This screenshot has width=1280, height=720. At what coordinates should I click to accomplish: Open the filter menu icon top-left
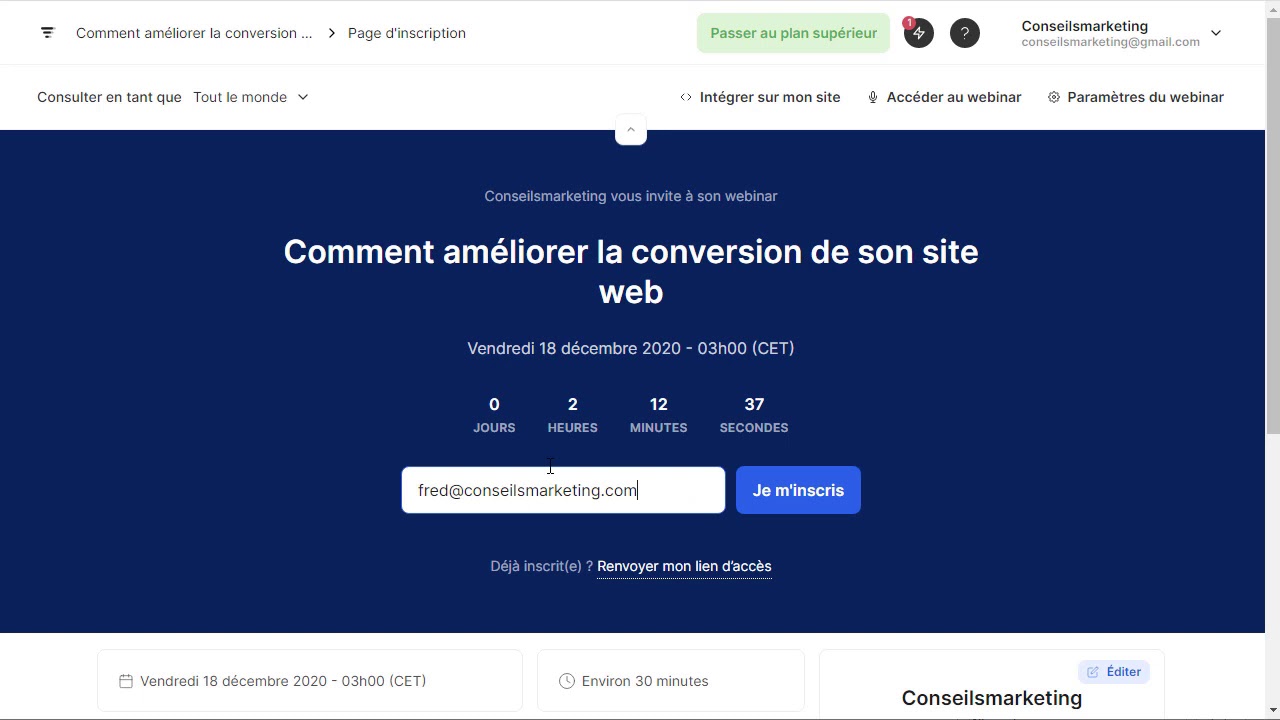(47, 33)
